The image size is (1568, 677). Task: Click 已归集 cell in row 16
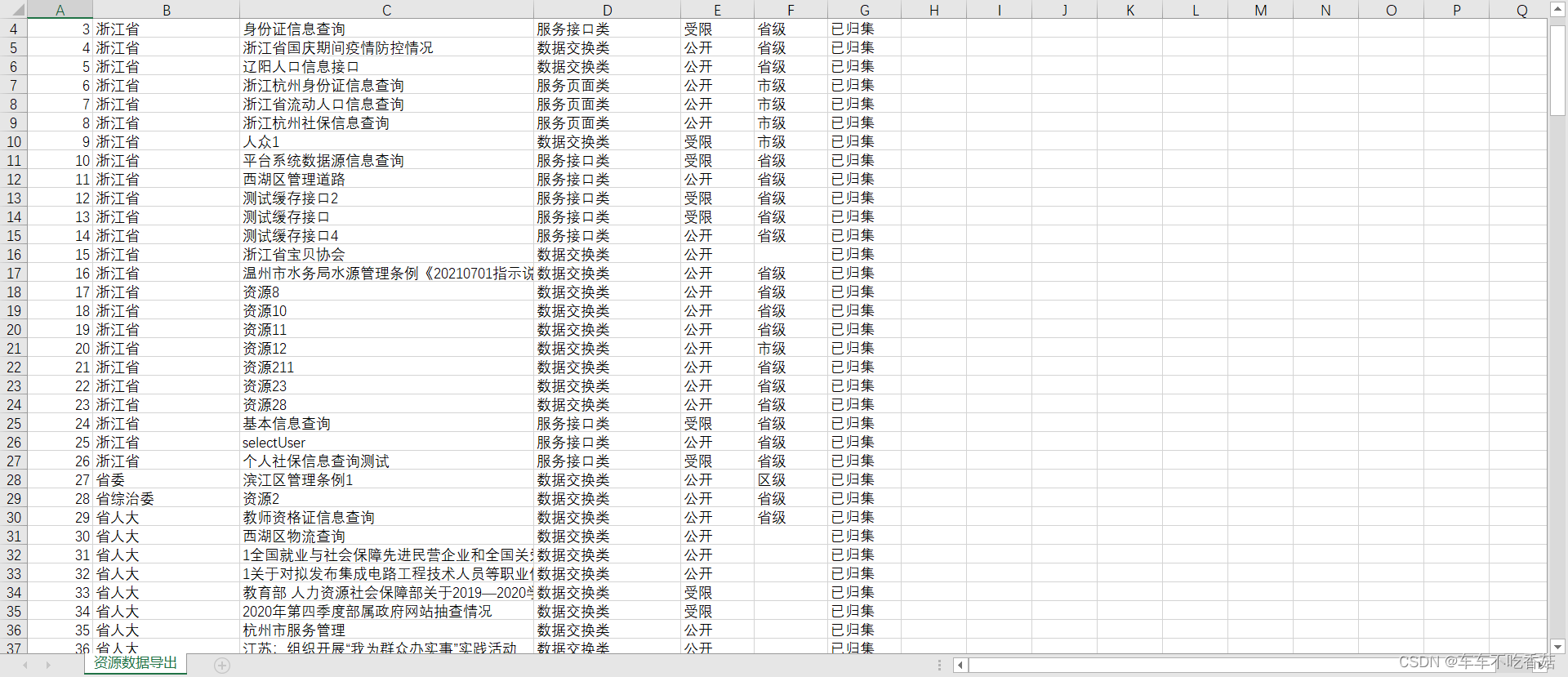click(865, 254)
